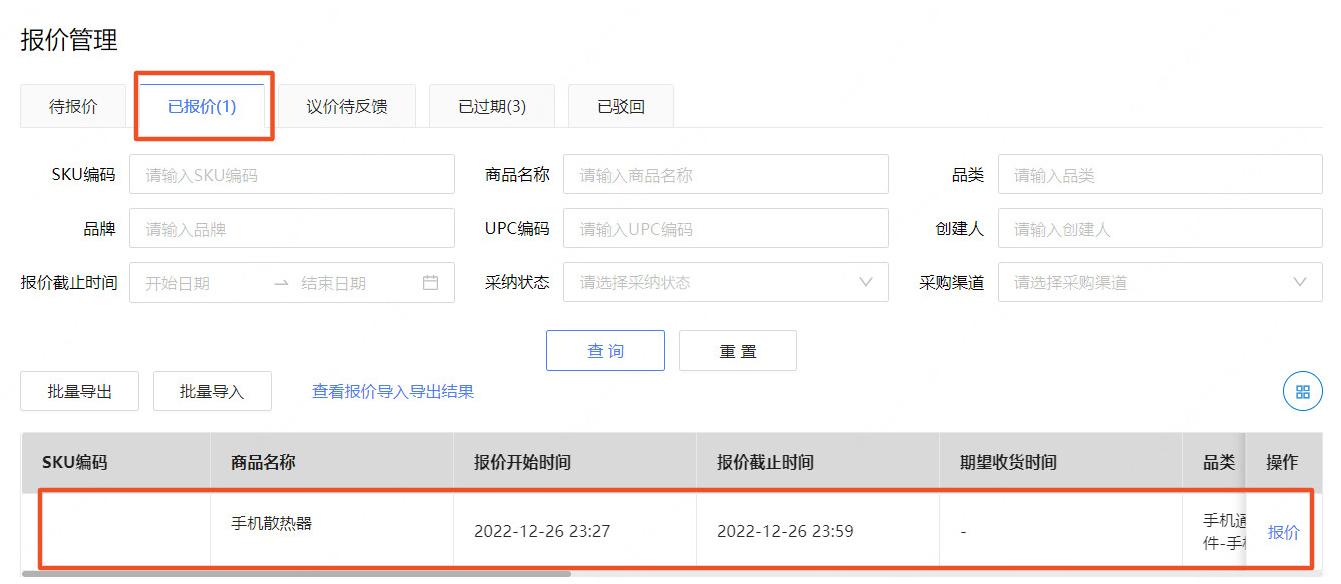1341x584 pixels.
Task: Click the SKU编码 input field
Action: [x=292, y=174]
